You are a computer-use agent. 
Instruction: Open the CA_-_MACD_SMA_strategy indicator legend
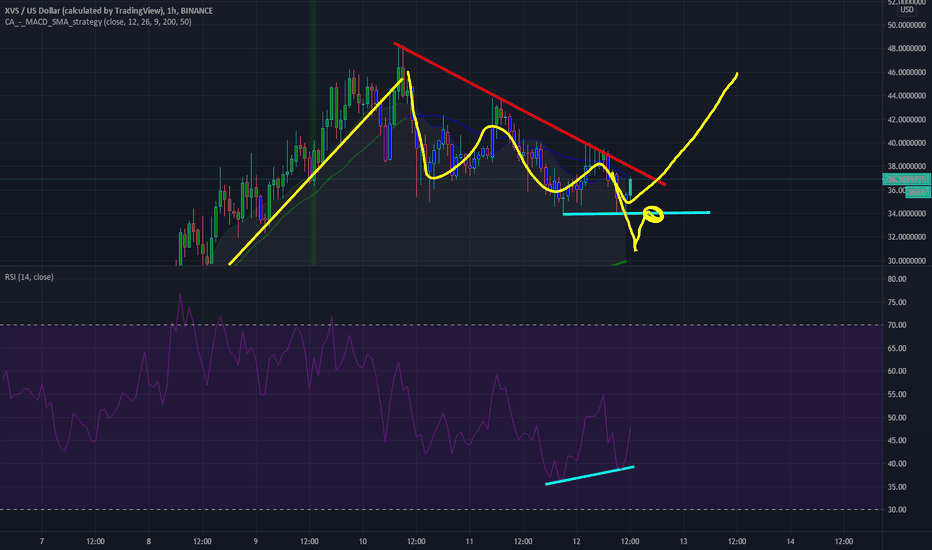point(98,22)
